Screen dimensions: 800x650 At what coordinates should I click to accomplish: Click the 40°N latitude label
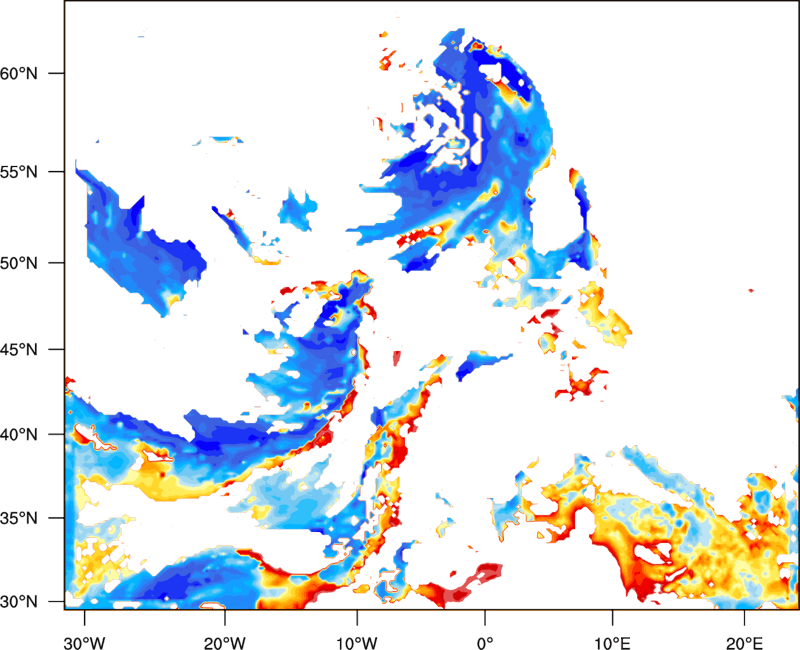(19, 435)
